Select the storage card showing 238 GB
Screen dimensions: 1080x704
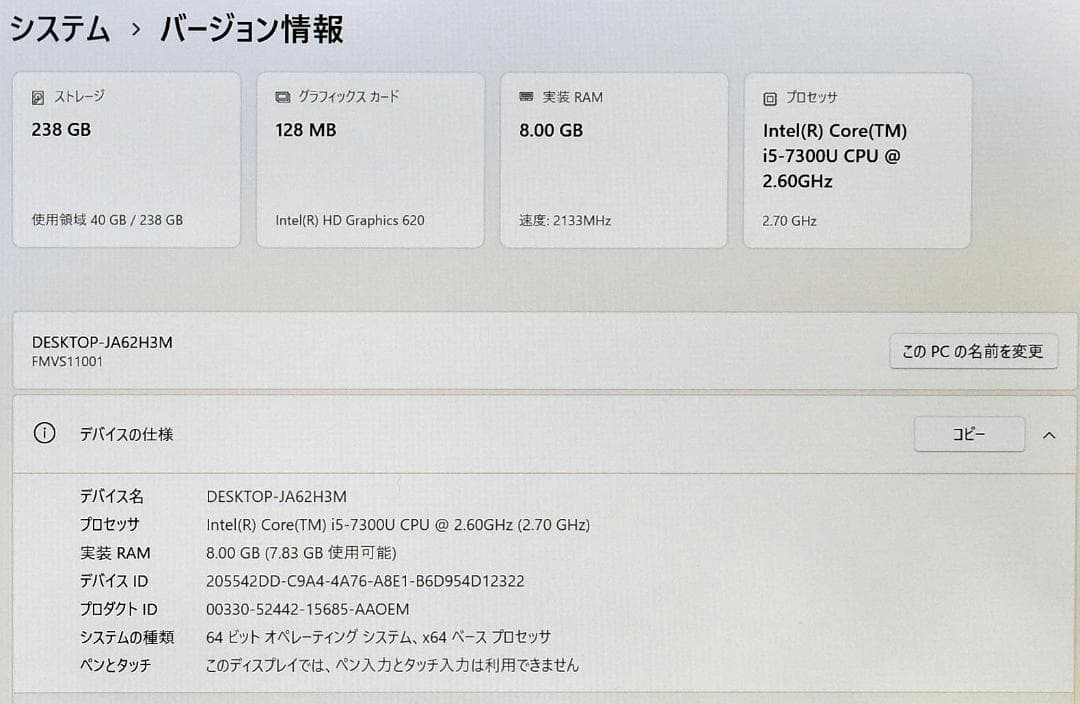tap(127, 160)
